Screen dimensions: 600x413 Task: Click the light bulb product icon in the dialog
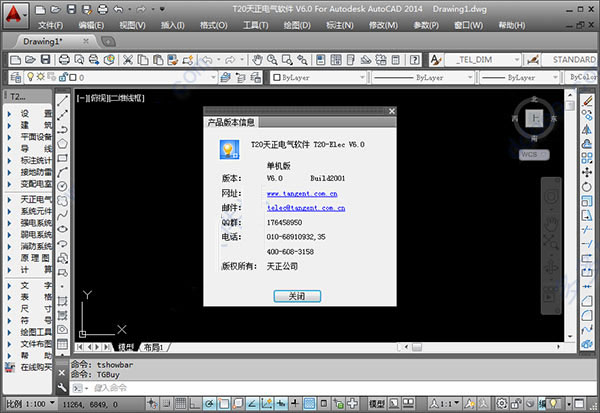pos(230,149)
